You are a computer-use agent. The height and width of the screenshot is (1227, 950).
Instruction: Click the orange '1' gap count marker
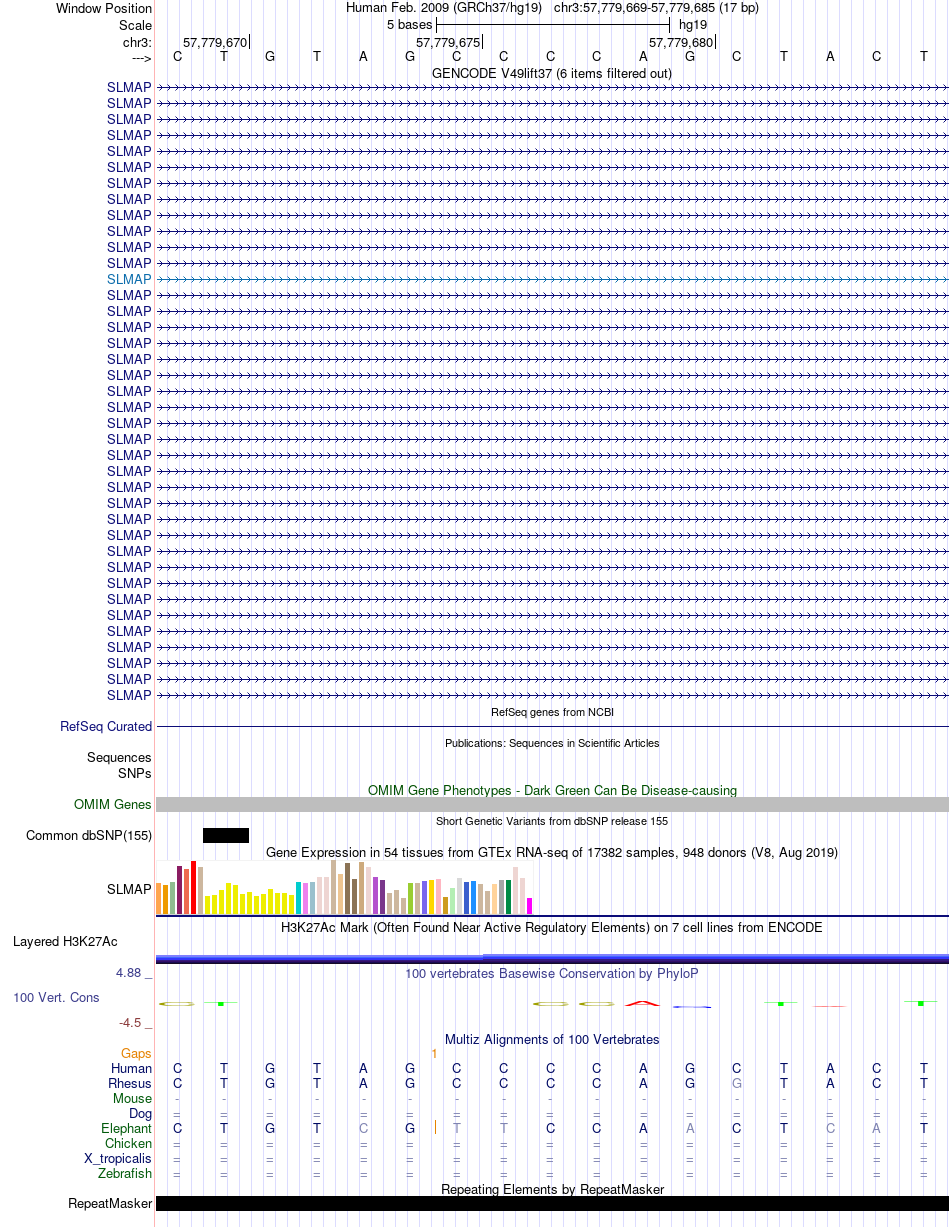pyautogui.click(x=434, y=1053)
